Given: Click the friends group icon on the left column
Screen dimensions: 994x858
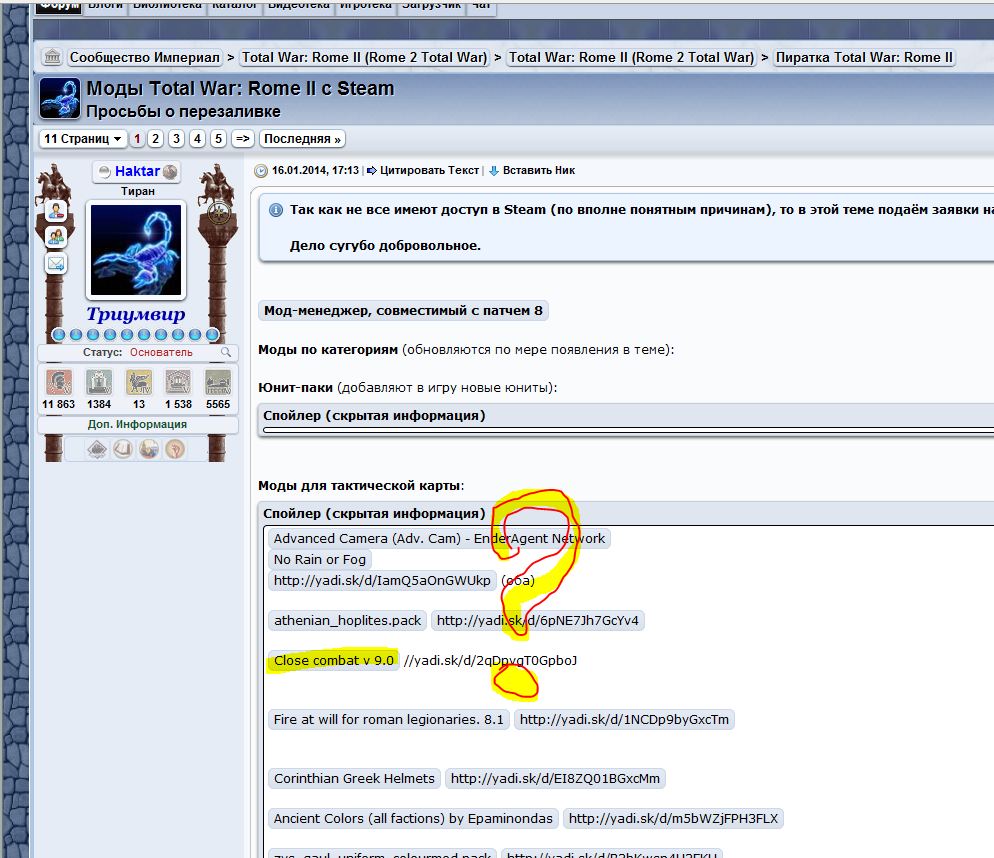Looking at the screenshot, I should coord(56,237).
